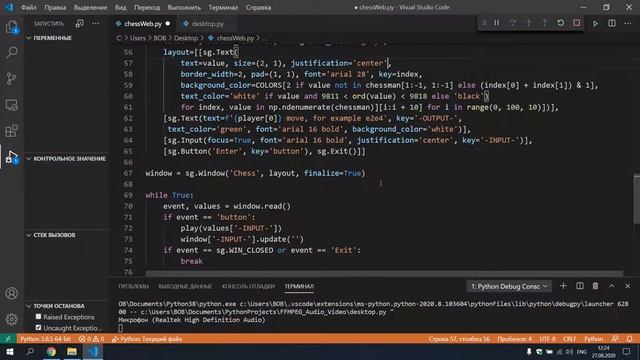The height and width of the screenshot is (360, 640).
Task: Maximize the panel size with chevron up
Action: click(611, 286)
